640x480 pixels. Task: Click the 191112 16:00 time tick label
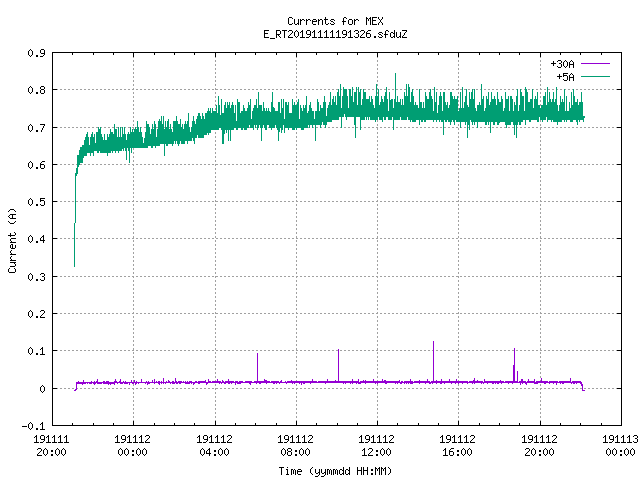[457, 446]
